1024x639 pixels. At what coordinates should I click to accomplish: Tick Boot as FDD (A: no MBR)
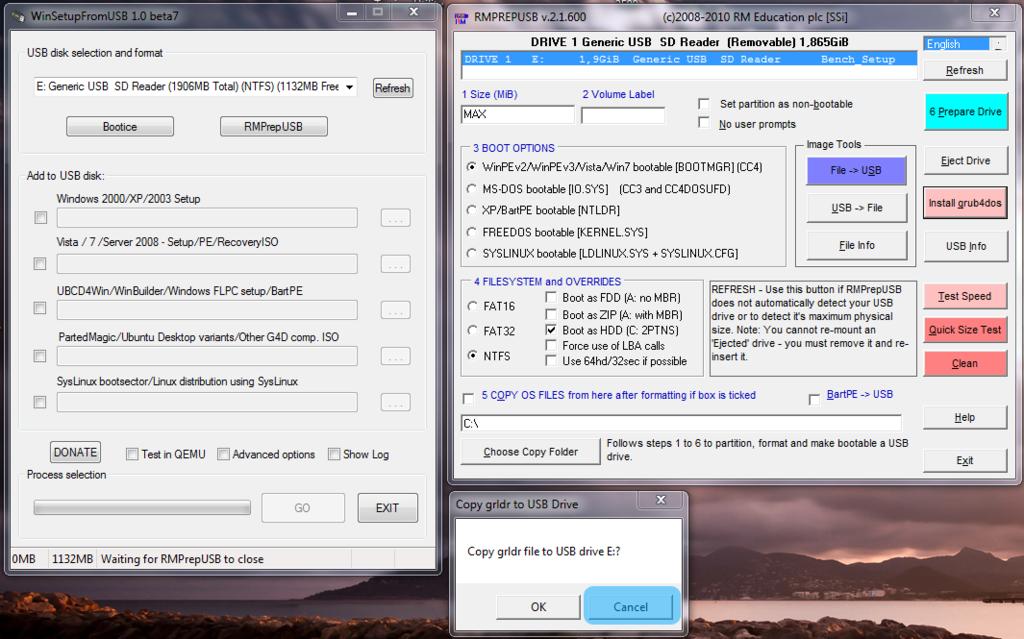click(x=551, y=297)
